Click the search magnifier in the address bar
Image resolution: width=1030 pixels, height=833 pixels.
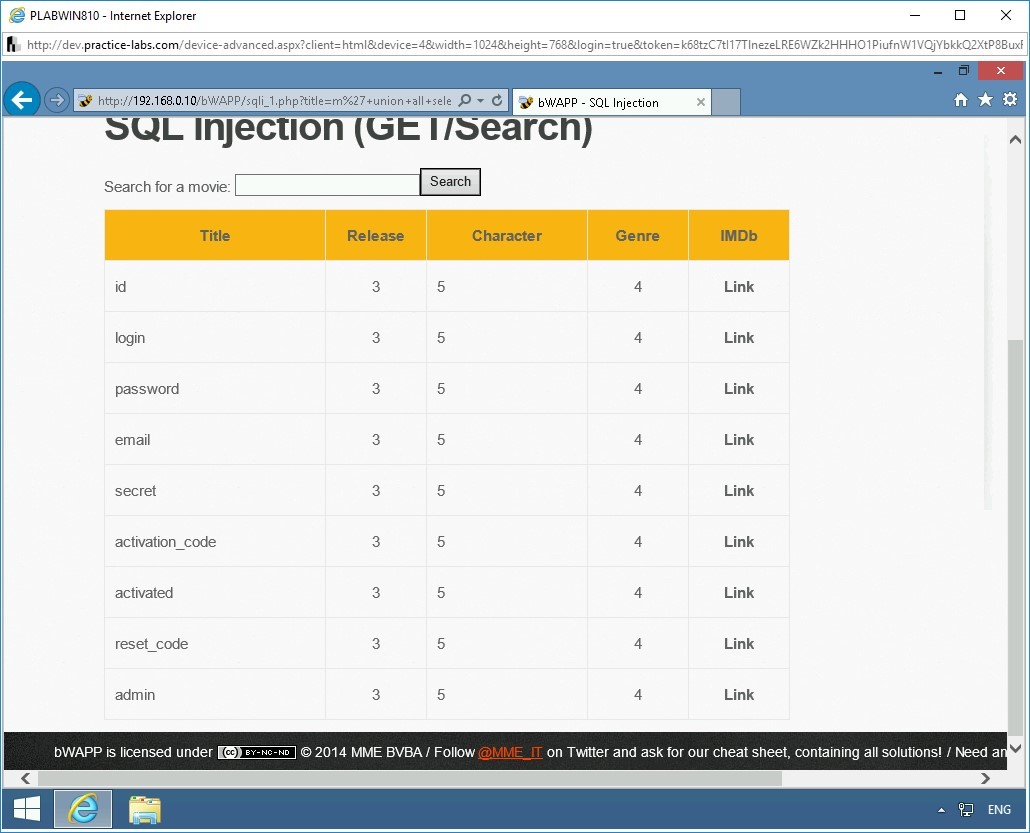[463, 100]
